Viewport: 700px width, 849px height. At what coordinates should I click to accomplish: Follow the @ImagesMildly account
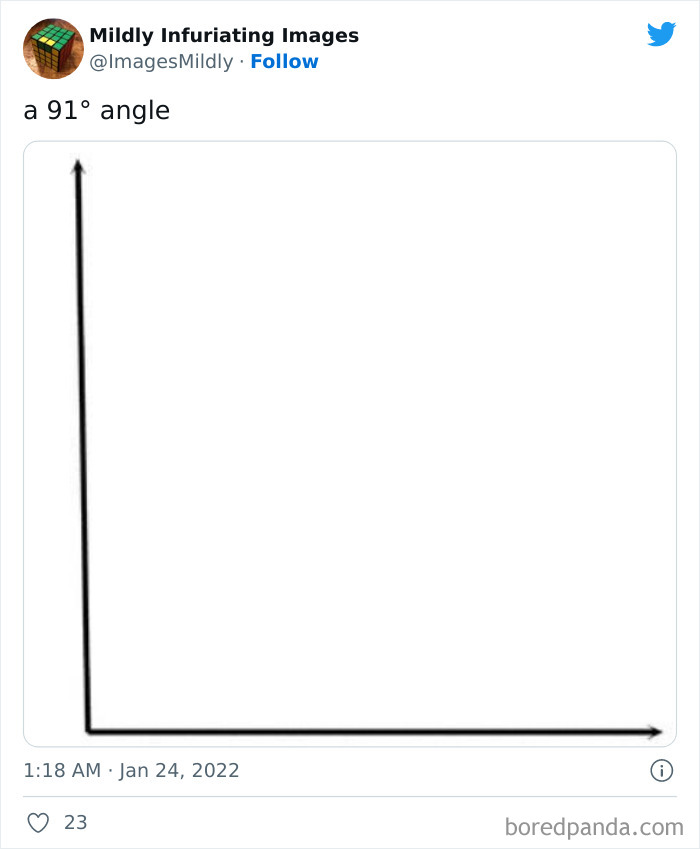coord(284,61)
